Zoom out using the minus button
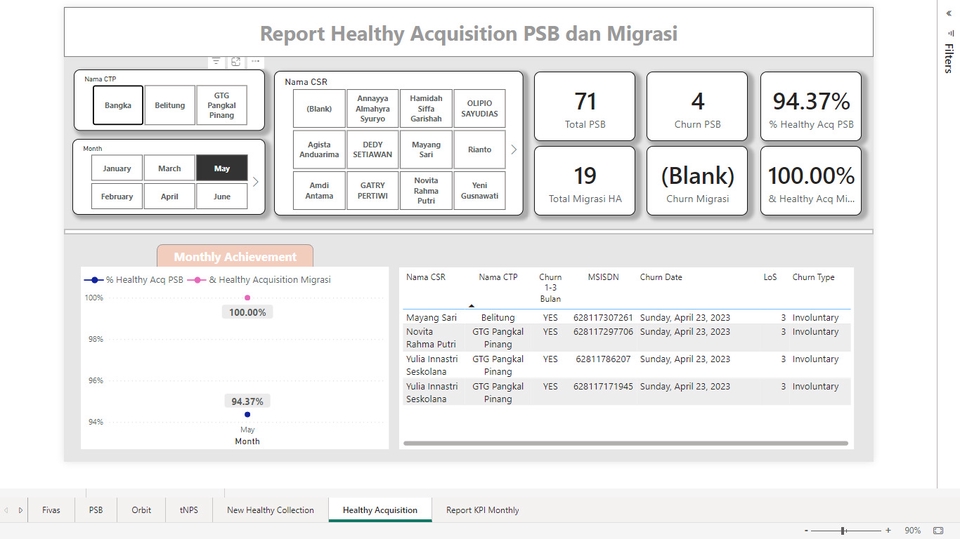Viewport: 960px width, 539px height. pos(806,530)
